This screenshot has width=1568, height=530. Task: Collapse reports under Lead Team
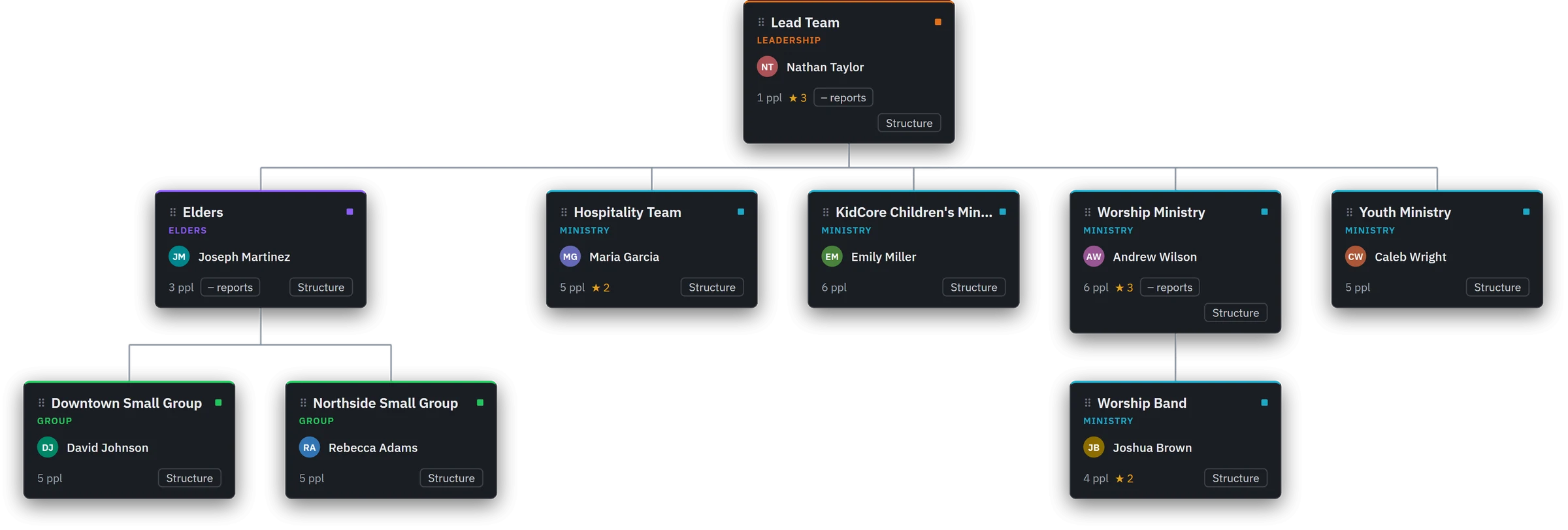[843, 97]
